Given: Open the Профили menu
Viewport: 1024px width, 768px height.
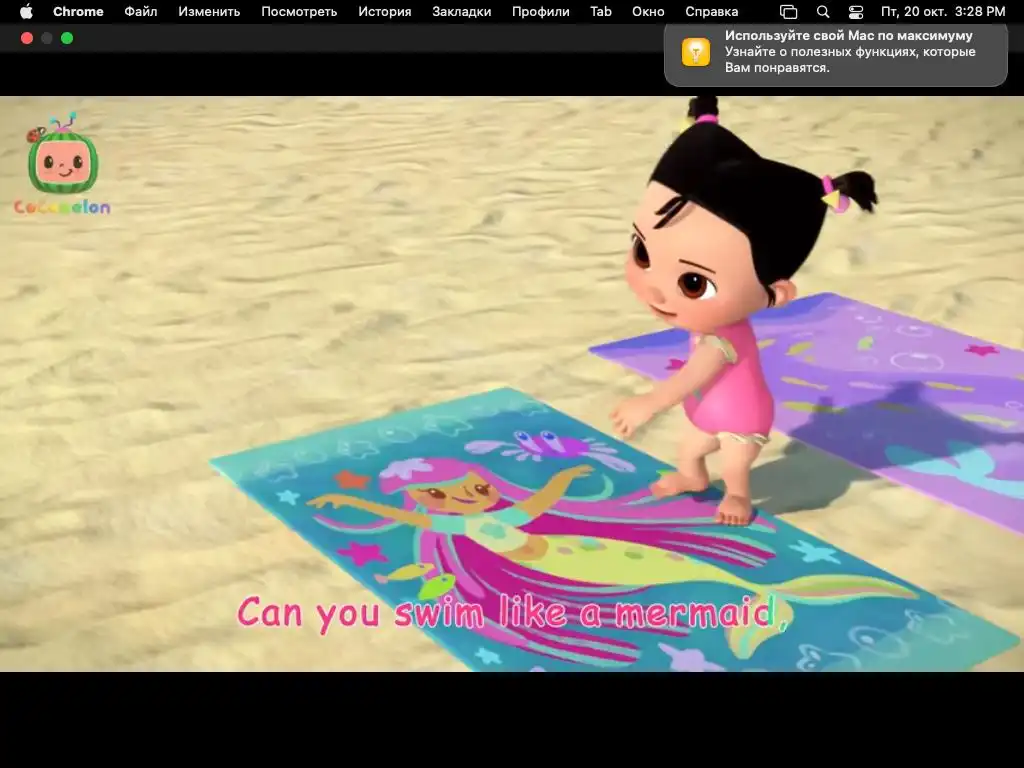Looking at the screenshot, I should tap(541, 12).
